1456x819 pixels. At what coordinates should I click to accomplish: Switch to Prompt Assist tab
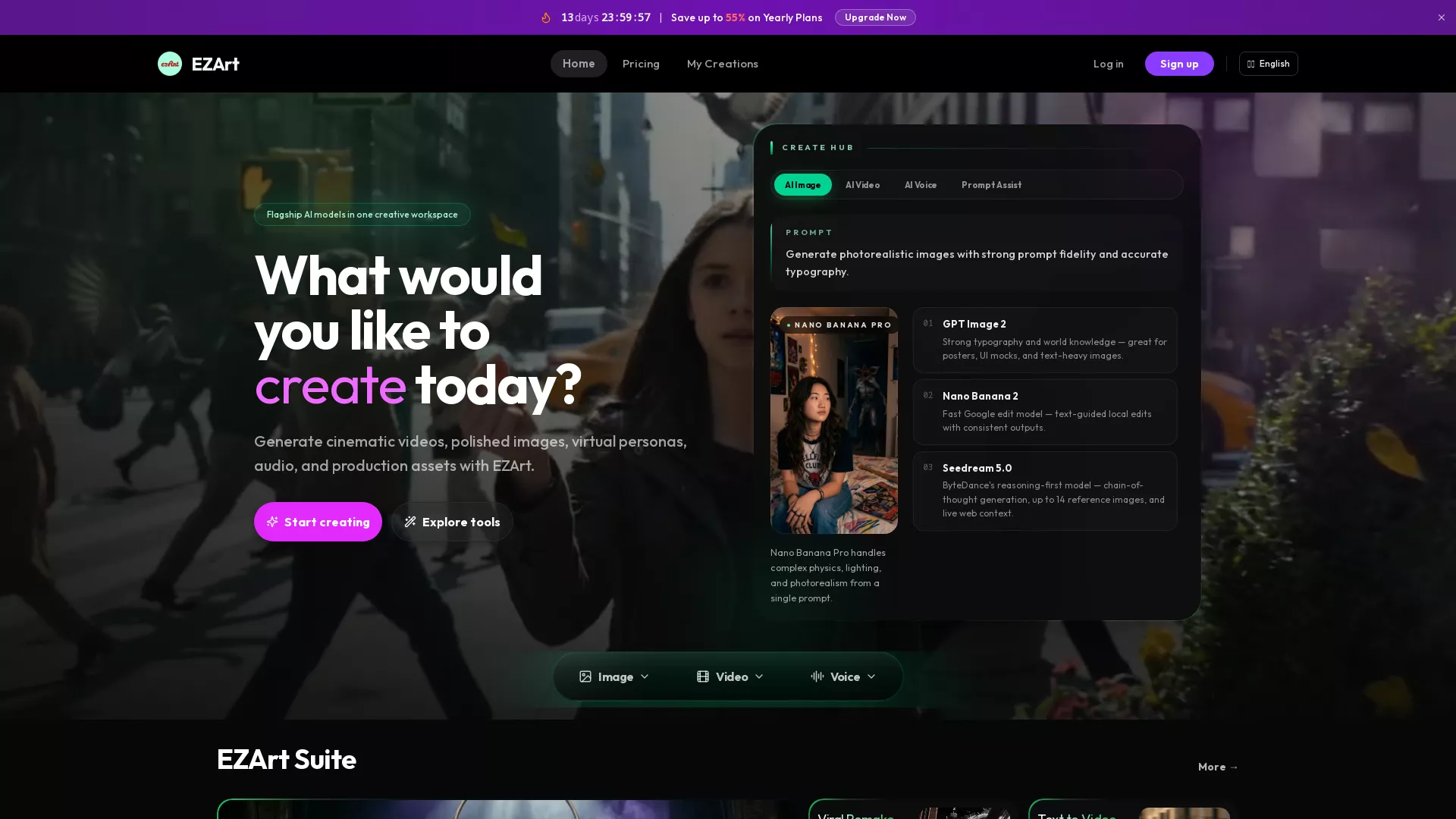pyautogui.click(x=992, y=185)
